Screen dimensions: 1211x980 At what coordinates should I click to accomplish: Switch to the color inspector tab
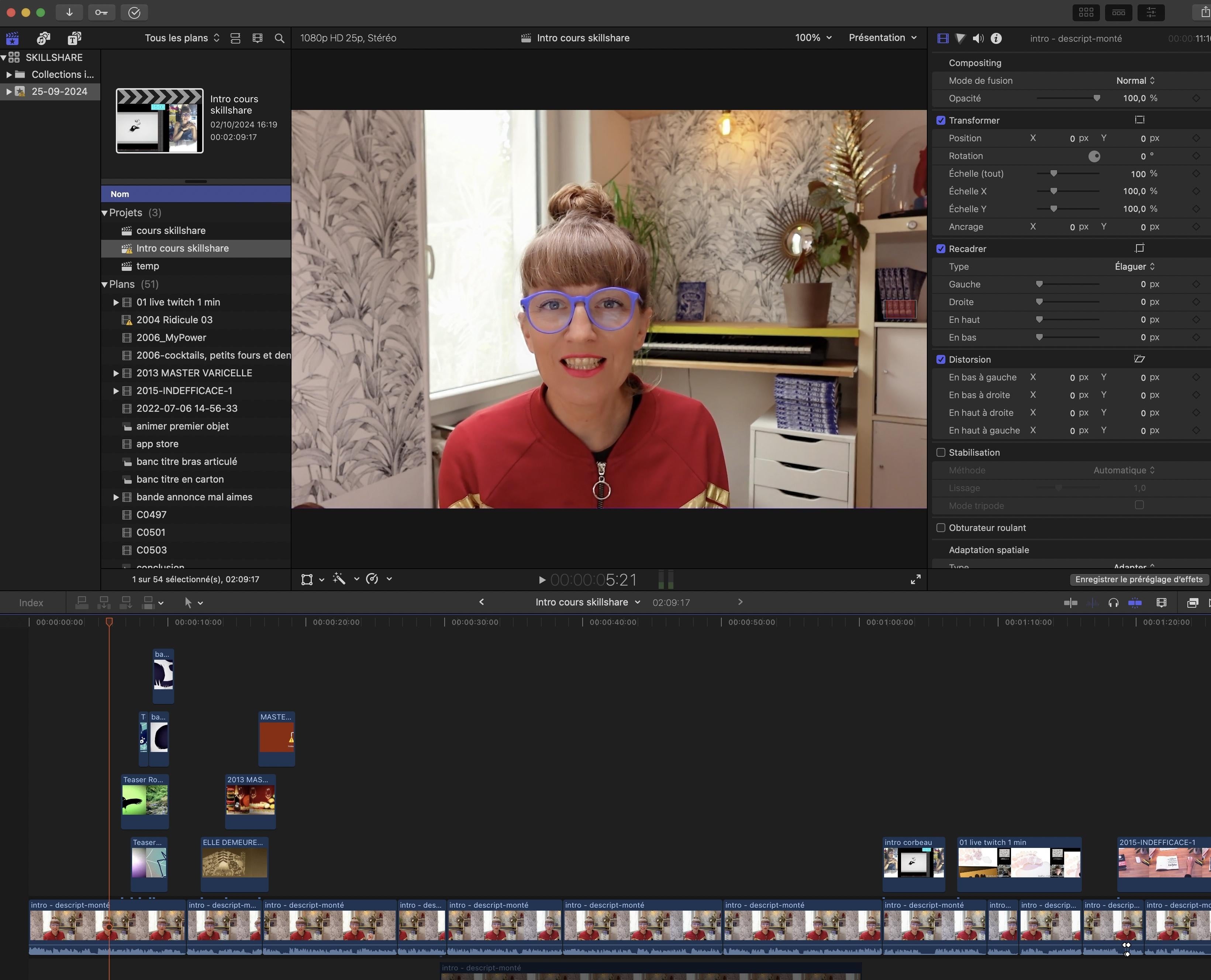tap(960, 38)
